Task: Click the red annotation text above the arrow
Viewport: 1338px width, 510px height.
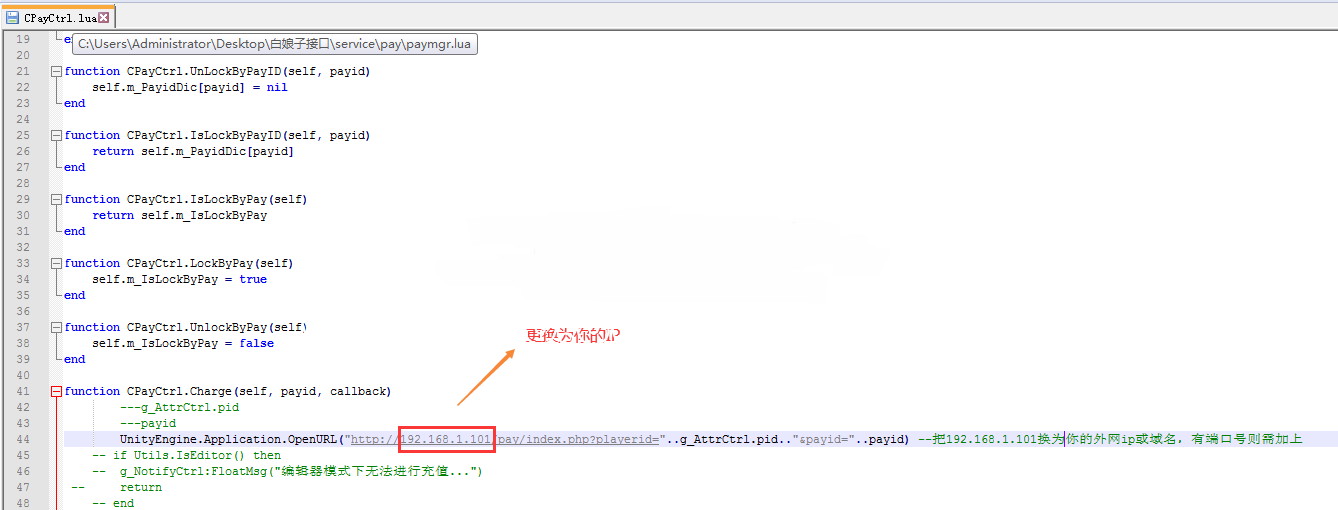Action: click(573, 335)
